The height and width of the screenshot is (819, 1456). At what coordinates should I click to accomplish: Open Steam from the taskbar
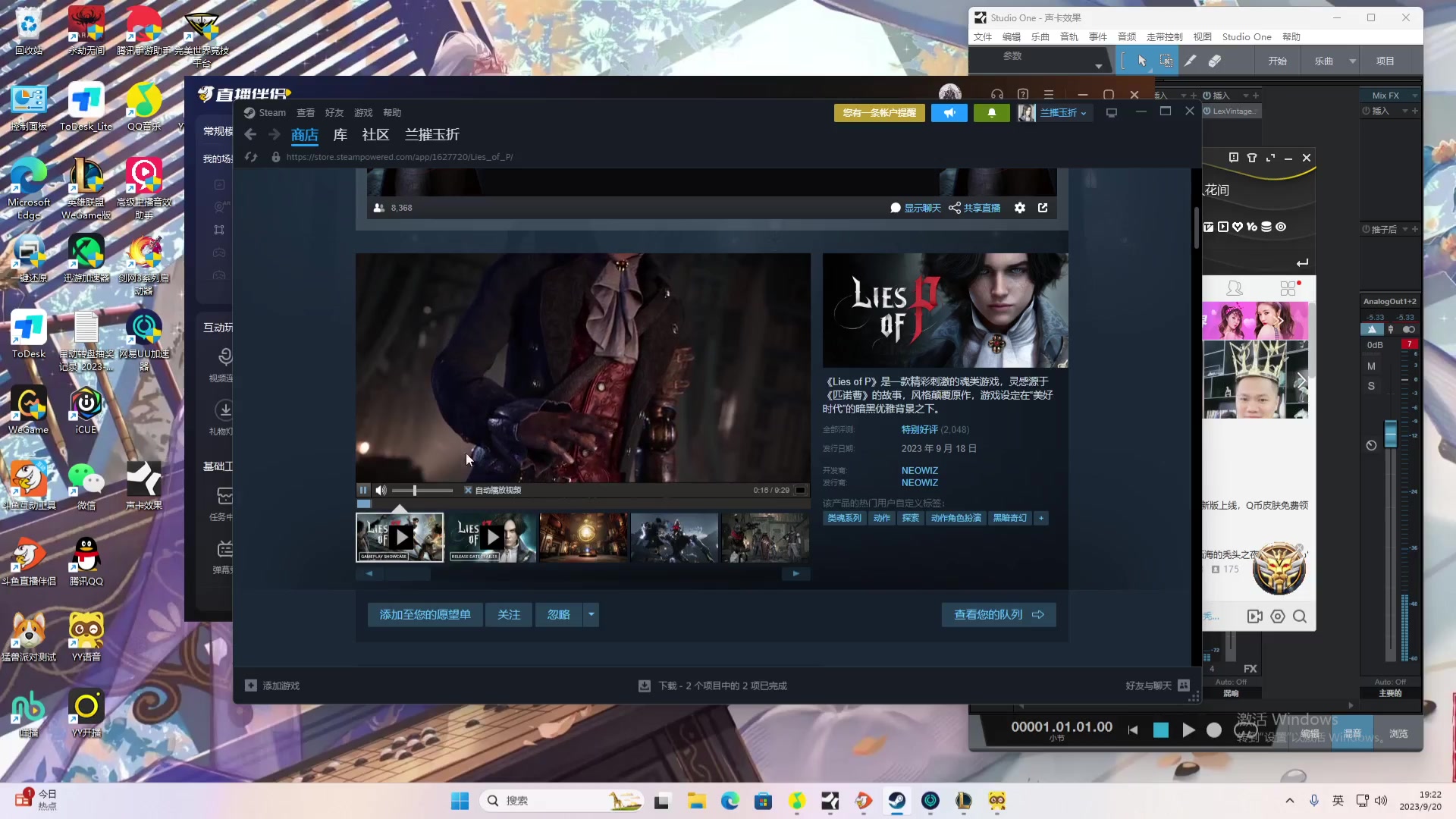897,801
